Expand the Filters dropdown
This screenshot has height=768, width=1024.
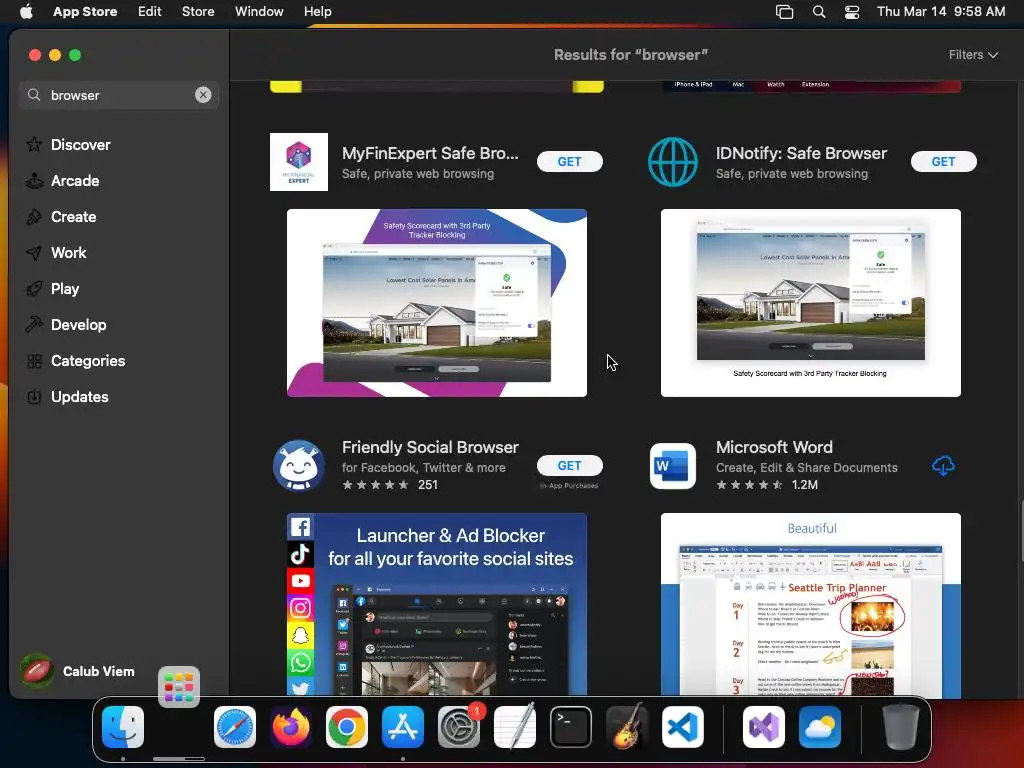[973, 55]
